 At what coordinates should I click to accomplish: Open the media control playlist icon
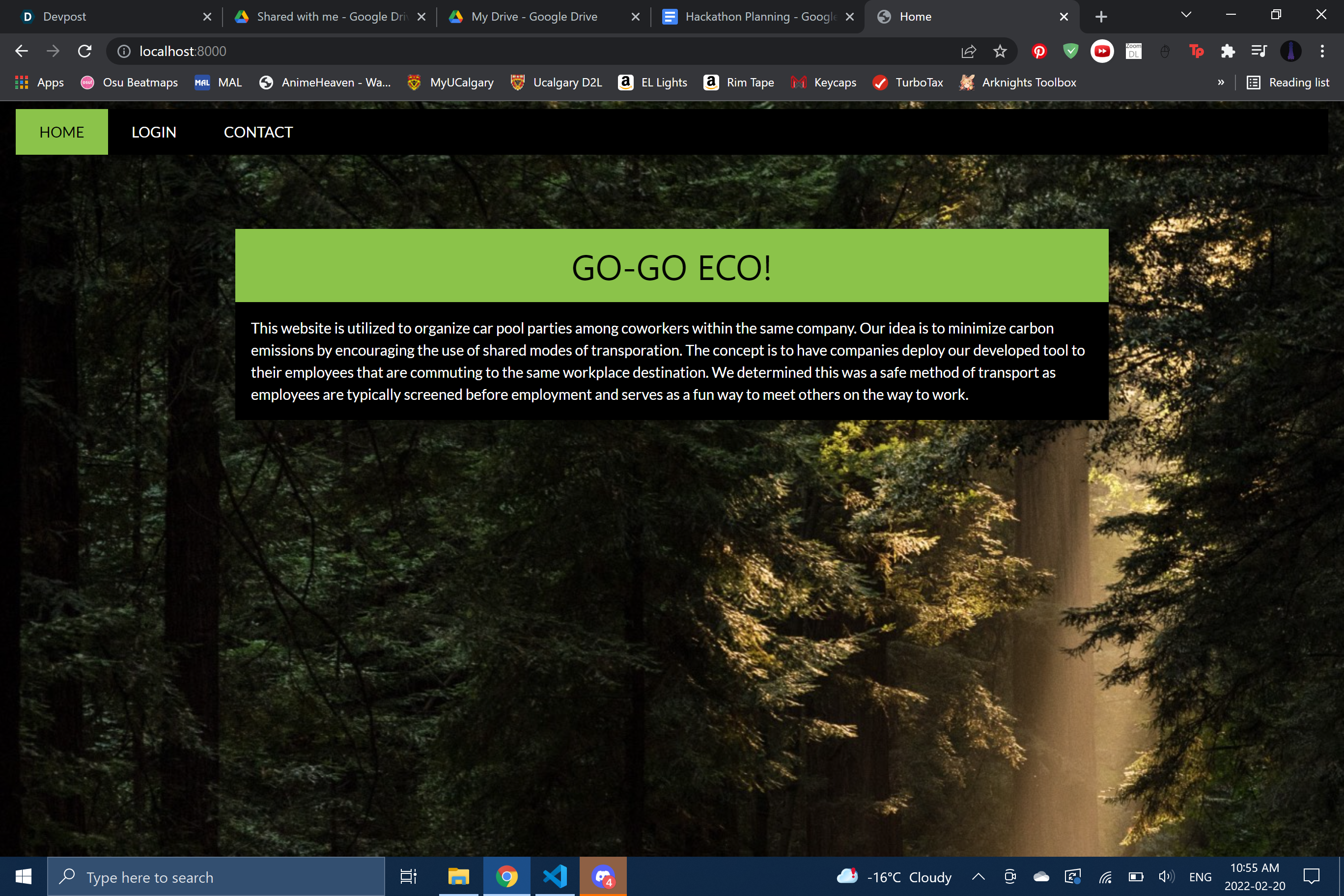(1259, 52)
